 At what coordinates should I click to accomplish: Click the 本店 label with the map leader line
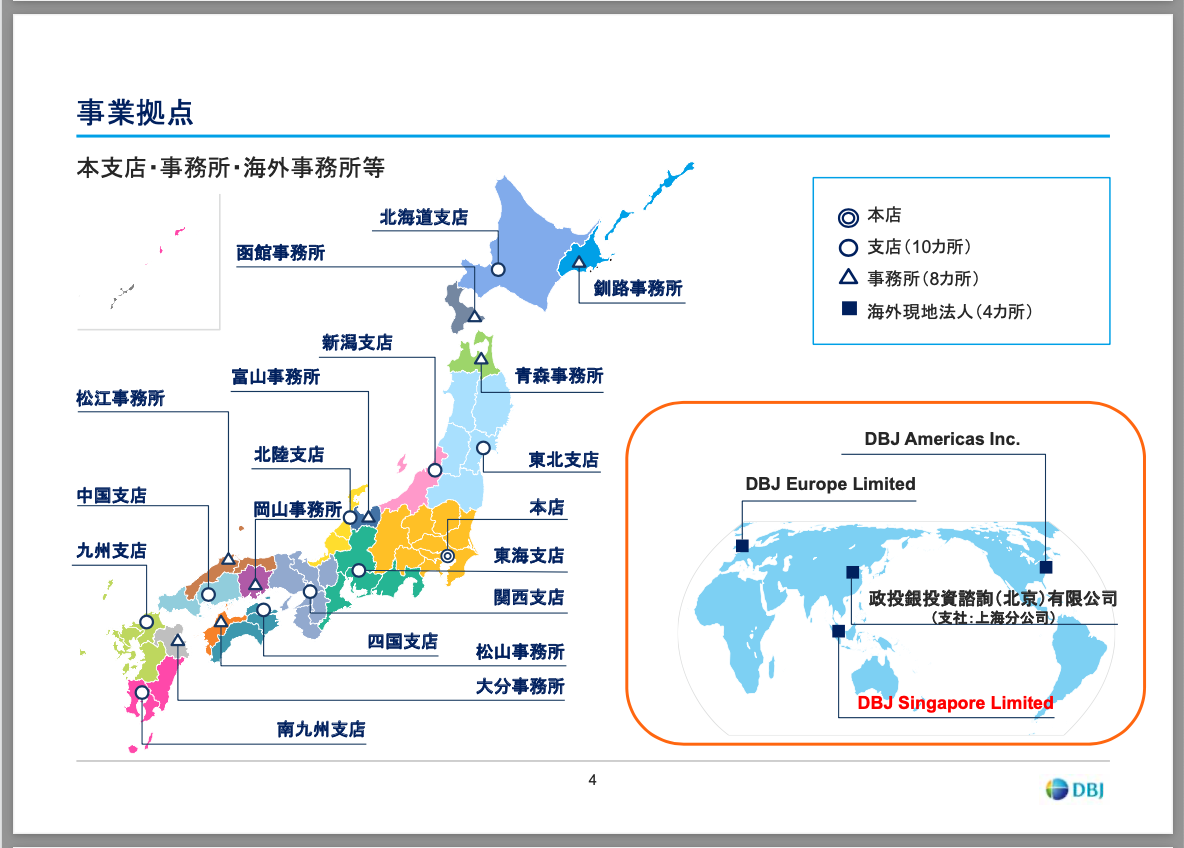tap(547, 507)
